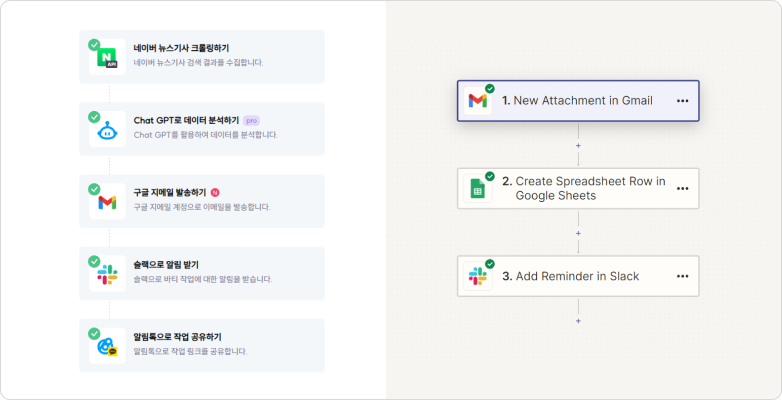Open three-dot menu for Add Reminder in Slack
Image resolution: width=782 pixels, height=400 pixels.
tap(682, 276)
